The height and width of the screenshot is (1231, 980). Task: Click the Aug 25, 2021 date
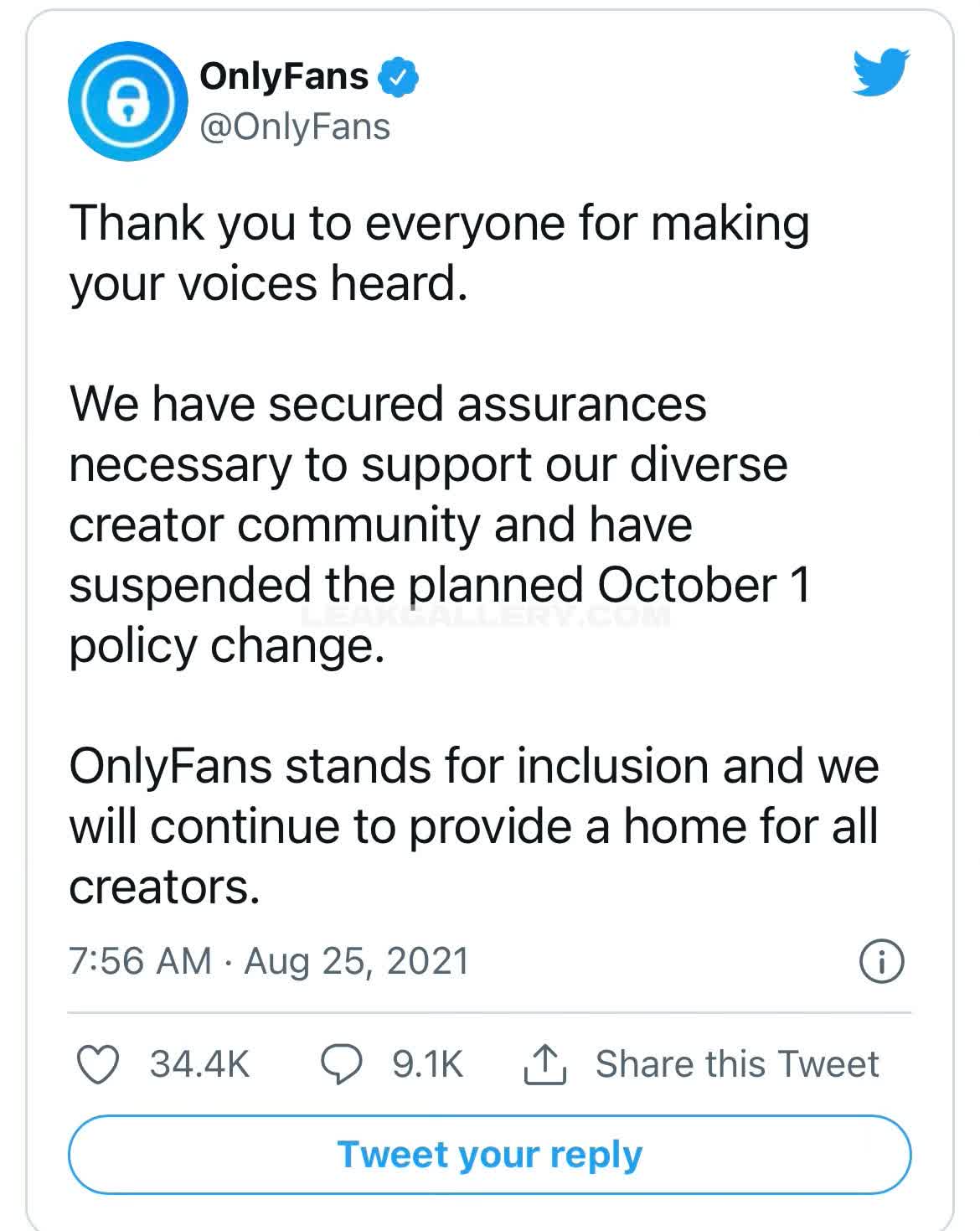click(x=356, y=961)
